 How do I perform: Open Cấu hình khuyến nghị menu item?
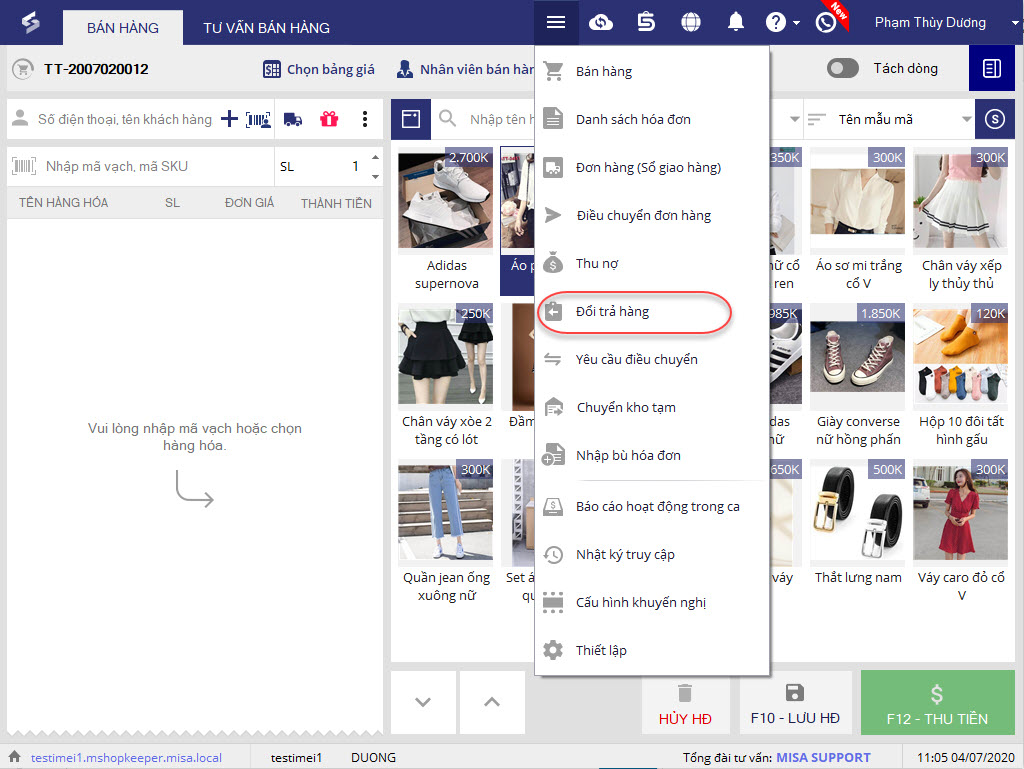652,602
